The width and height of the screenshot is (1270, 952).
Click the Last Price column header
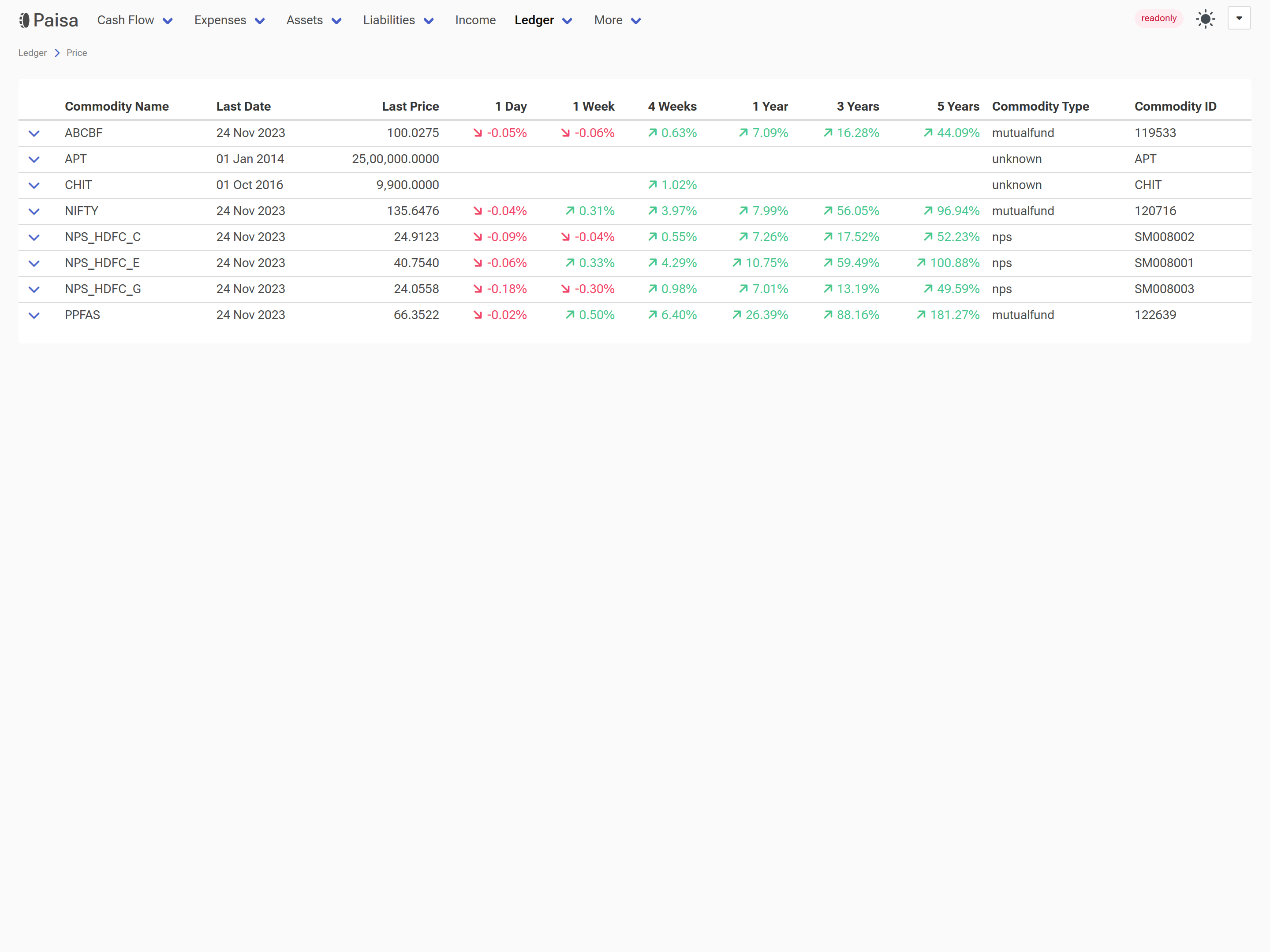click(x=411, y=106)
